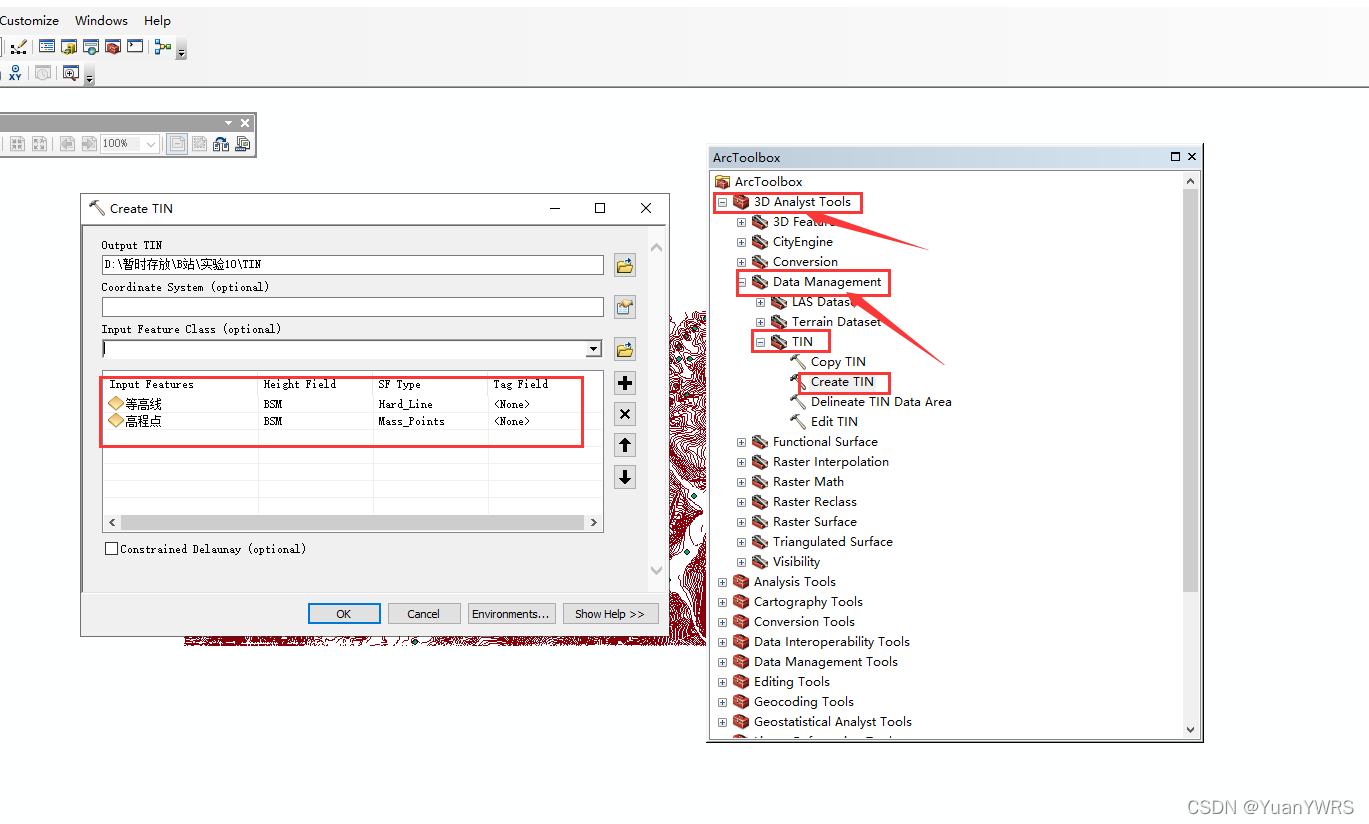
Task: Open the Editor Toolbar pencil icon
Action: 18,47
